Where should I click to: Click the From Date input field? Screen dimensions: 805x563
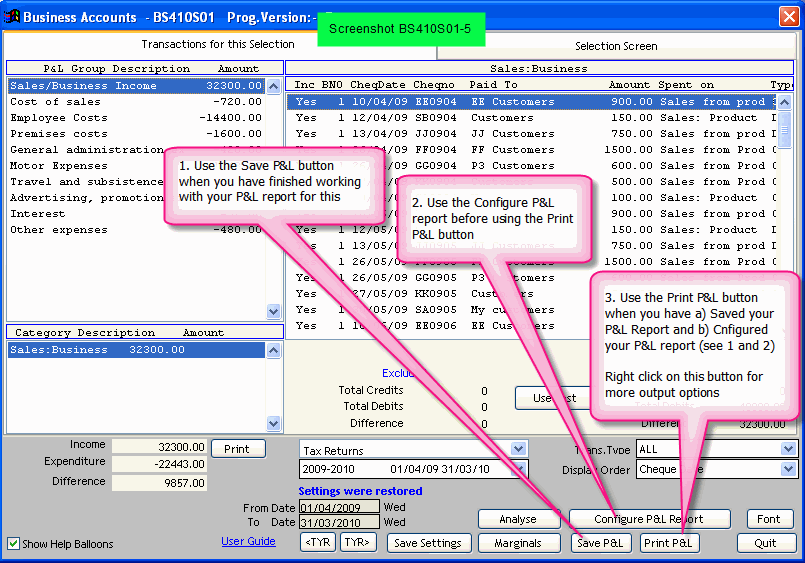pyautogui.click(x=339, y=507)
